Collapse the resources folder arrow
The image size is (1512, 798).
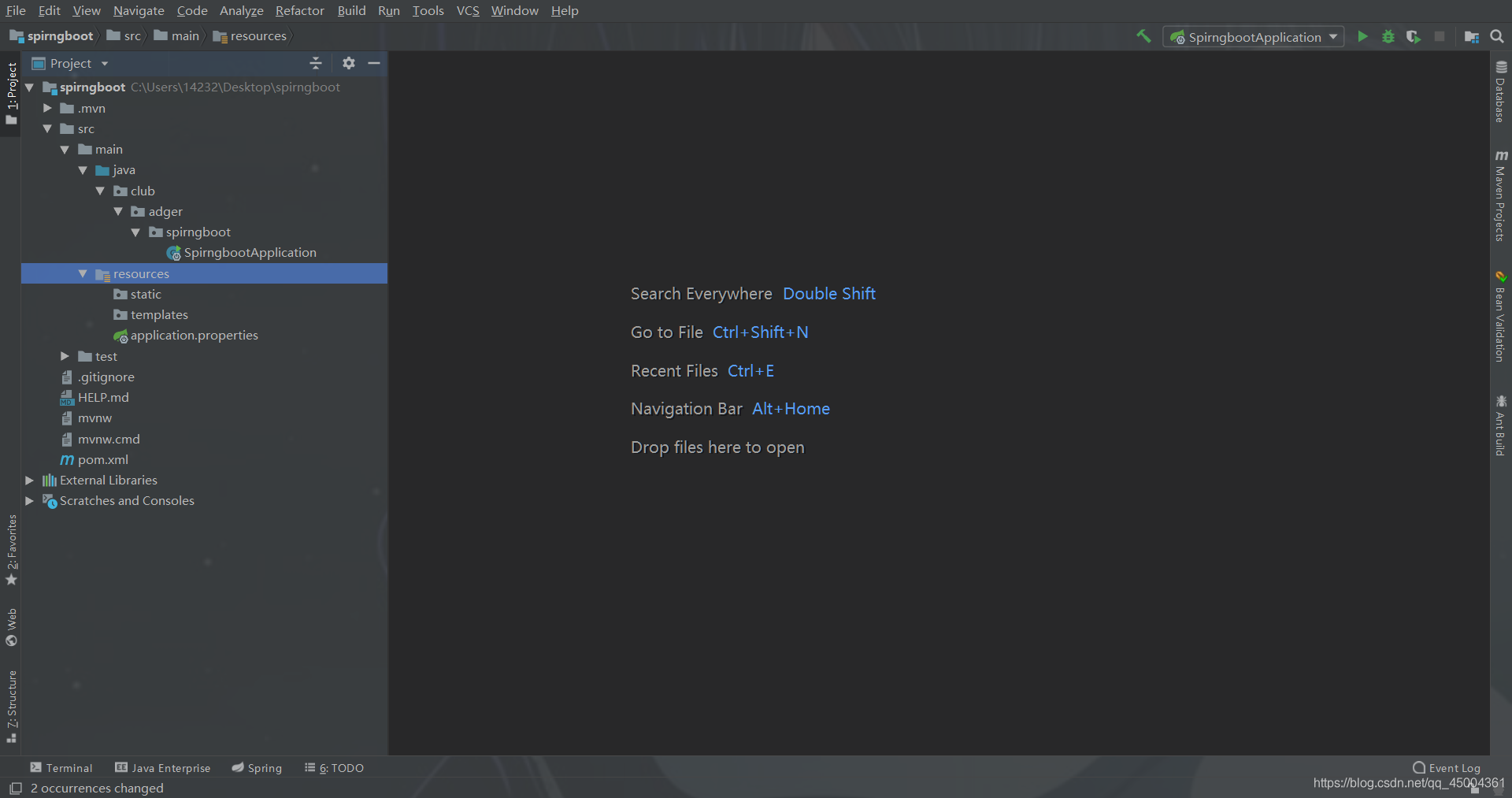[83, 273]
